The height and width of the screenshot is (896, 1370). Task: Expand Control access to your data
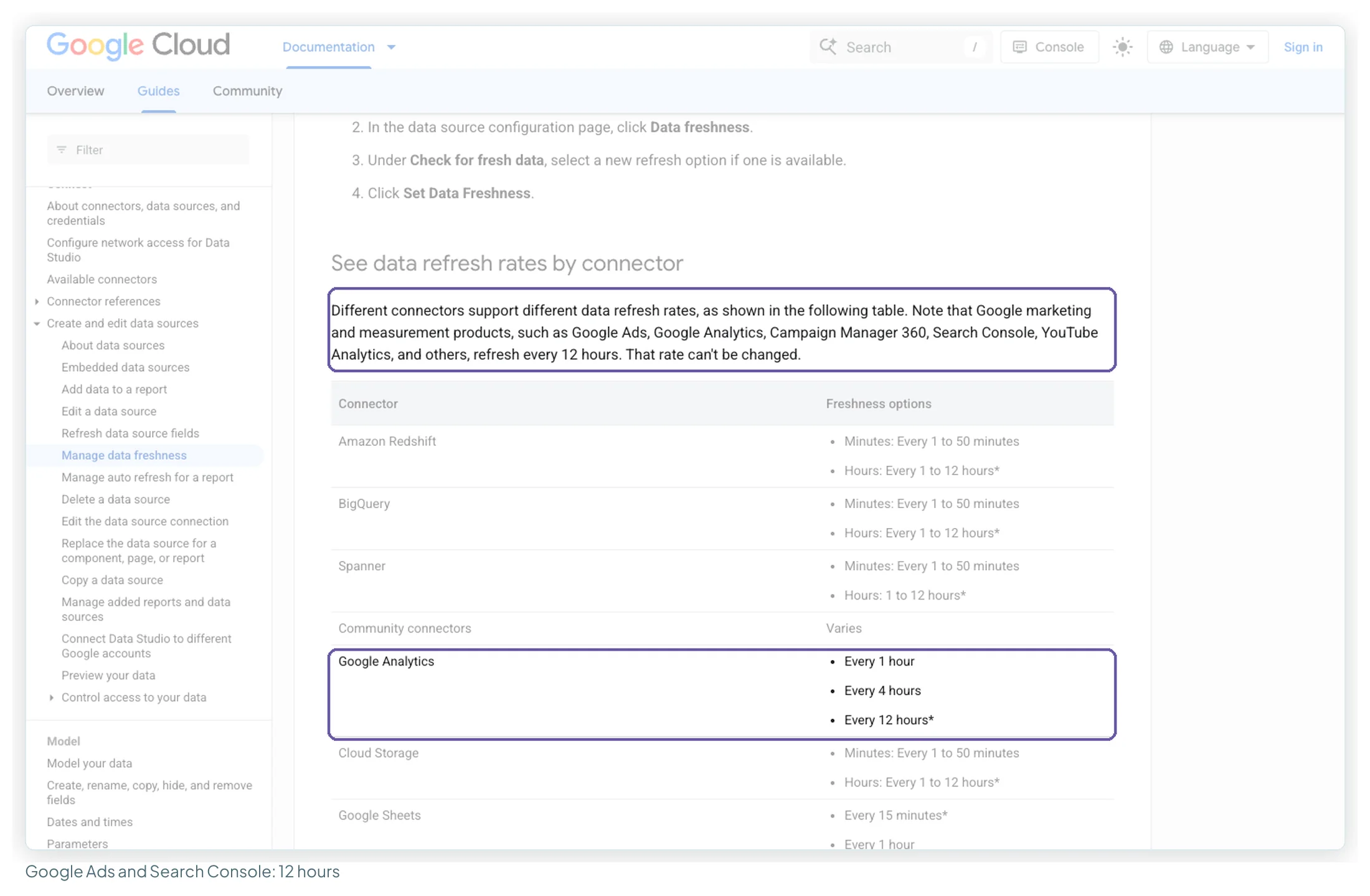point(51,697)
